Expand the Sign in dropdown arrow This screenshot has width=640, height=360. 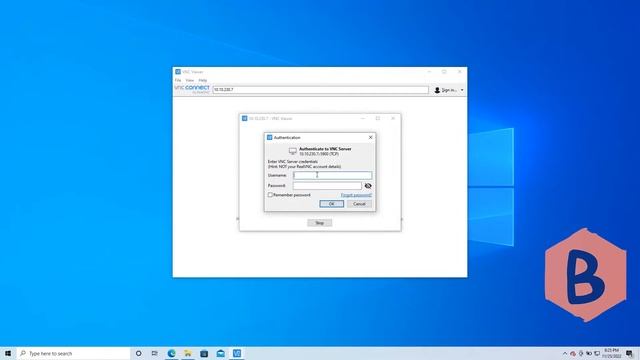tap(462, 90)
